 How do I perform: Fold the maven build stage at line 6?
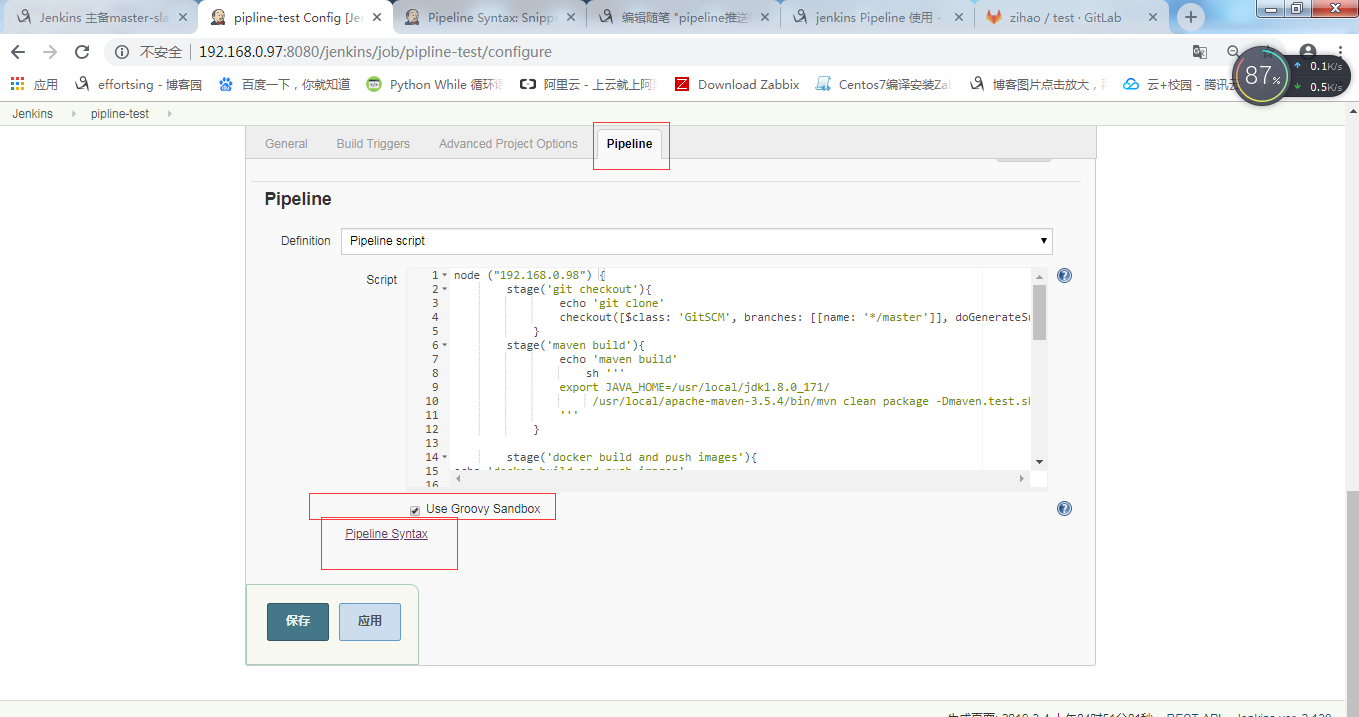(x=445, y=345)
